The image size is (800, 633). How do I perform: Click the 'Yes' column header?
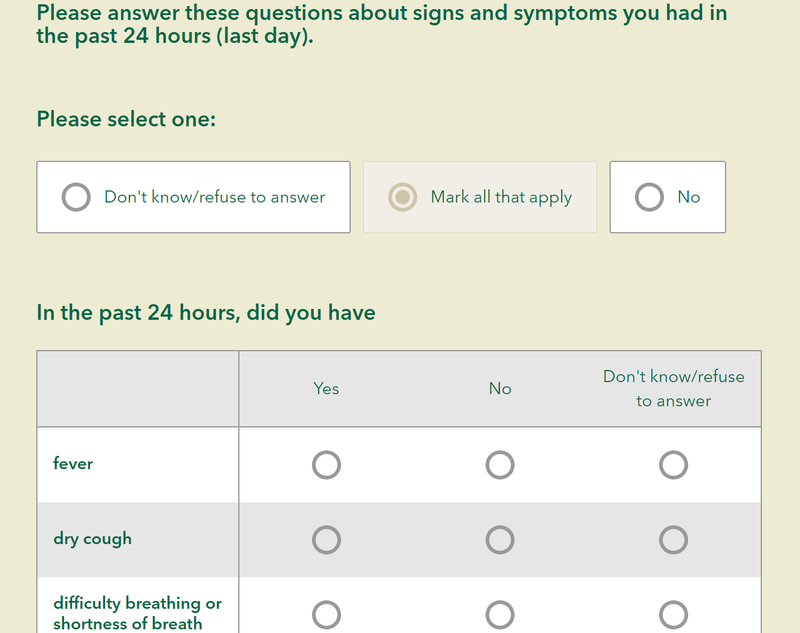[326, 388]
